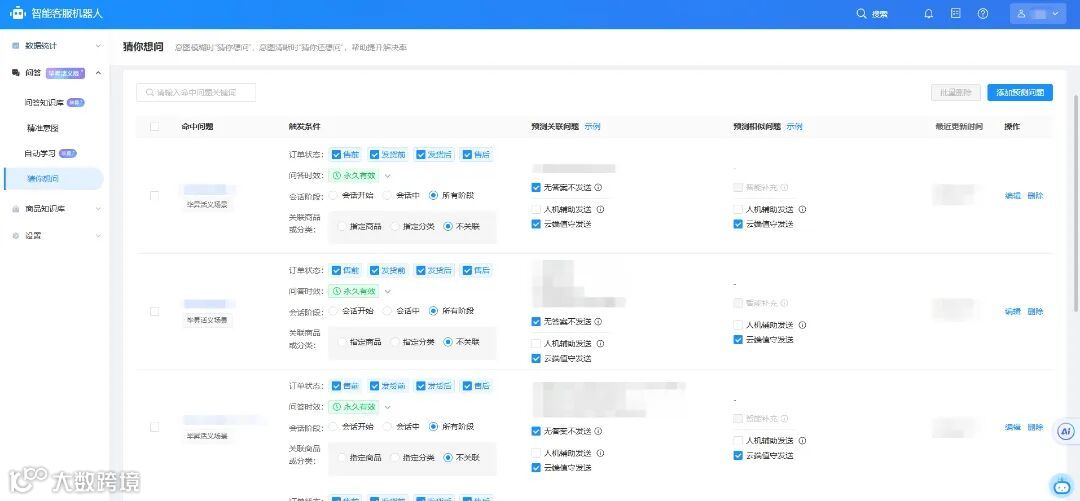Select 会话开始 radio in first row

pyautogui.click(x=333, y=196)
